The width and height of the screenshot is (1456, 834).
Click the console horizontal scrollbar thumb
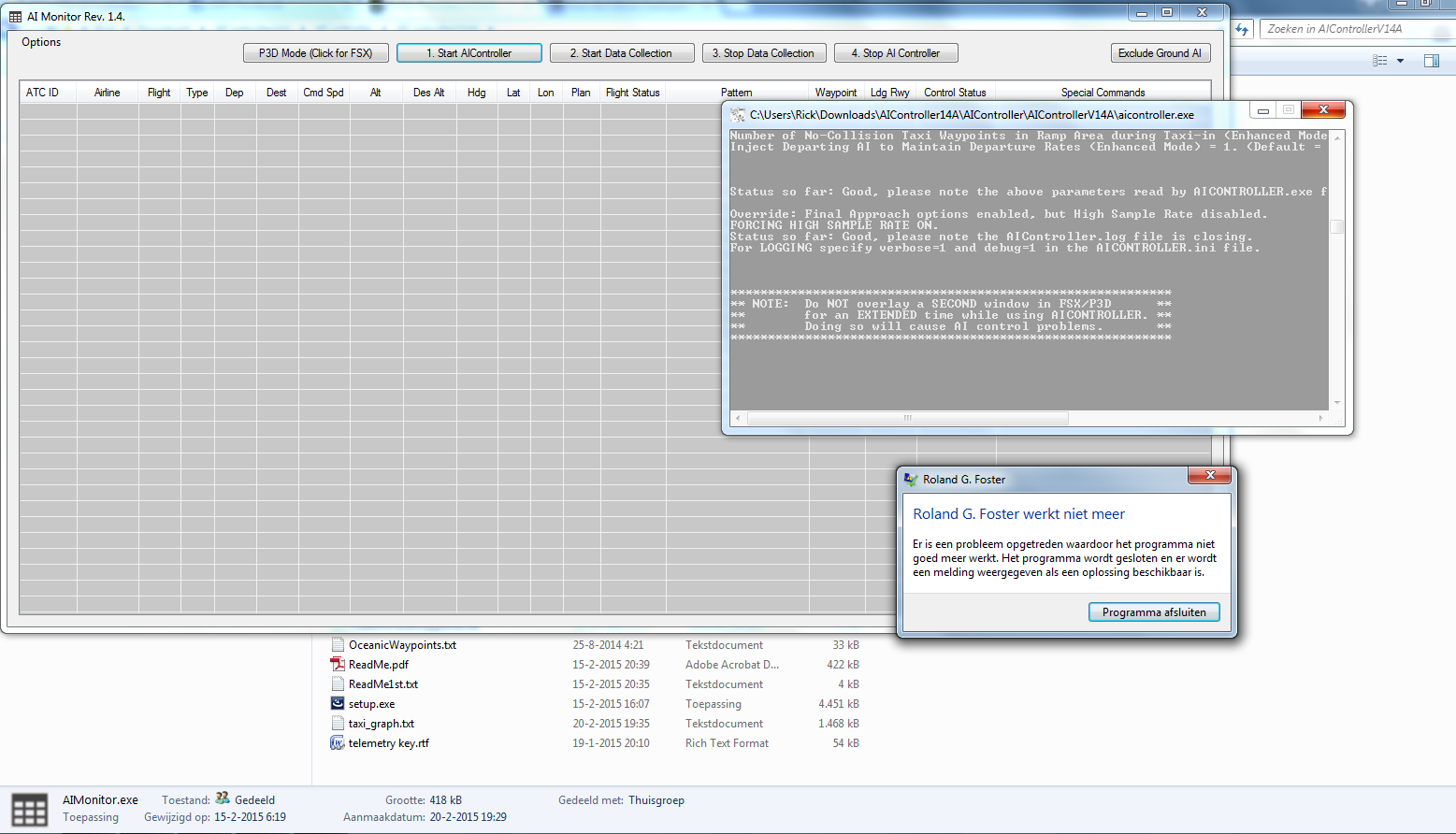coord(907,418)
